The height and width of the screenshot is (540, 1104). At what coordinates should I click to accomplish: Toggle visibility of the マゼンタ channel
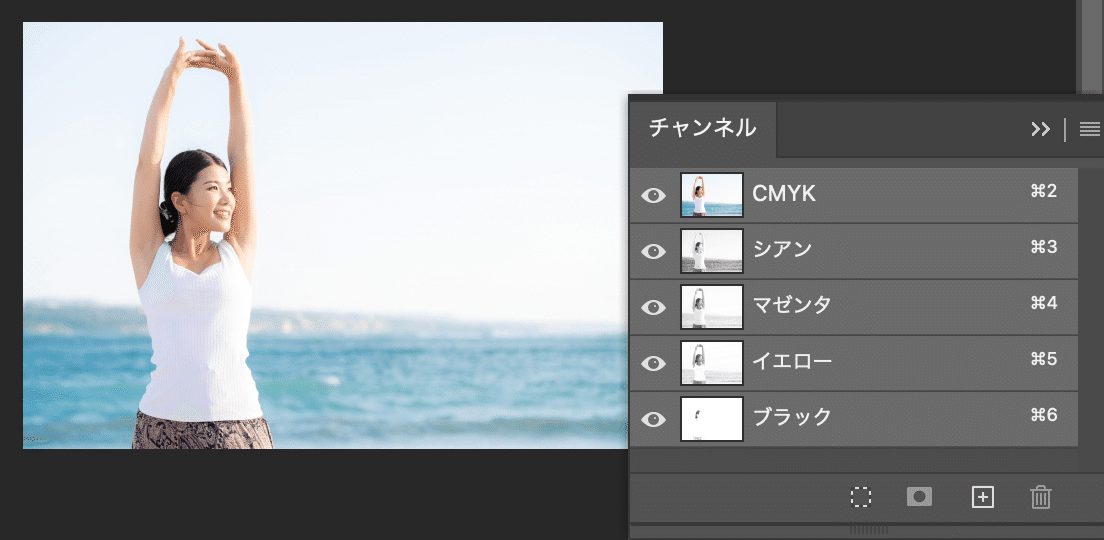click(x=653, y=308)
